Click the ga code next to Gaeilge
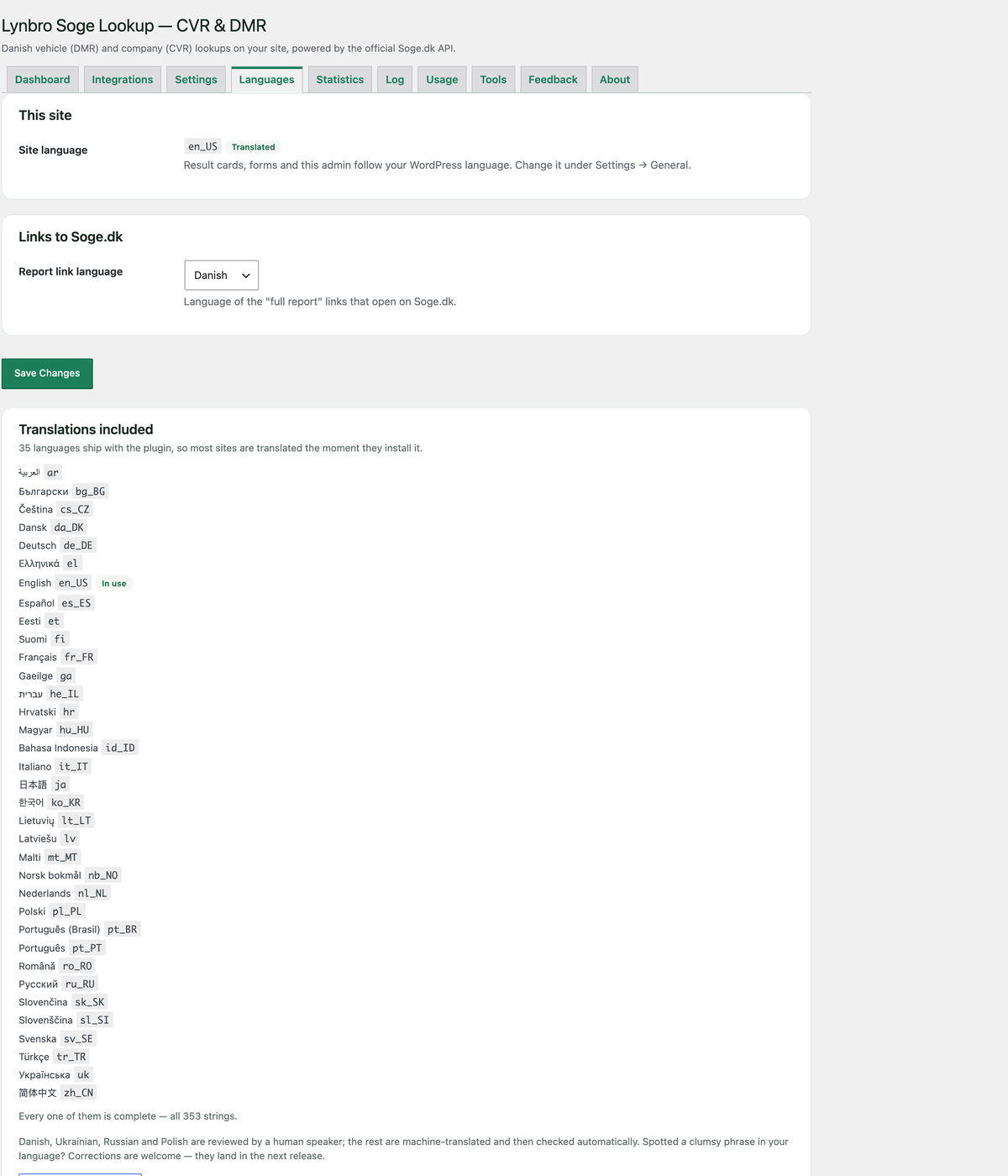1008x1176 pixels. point(66,676)
